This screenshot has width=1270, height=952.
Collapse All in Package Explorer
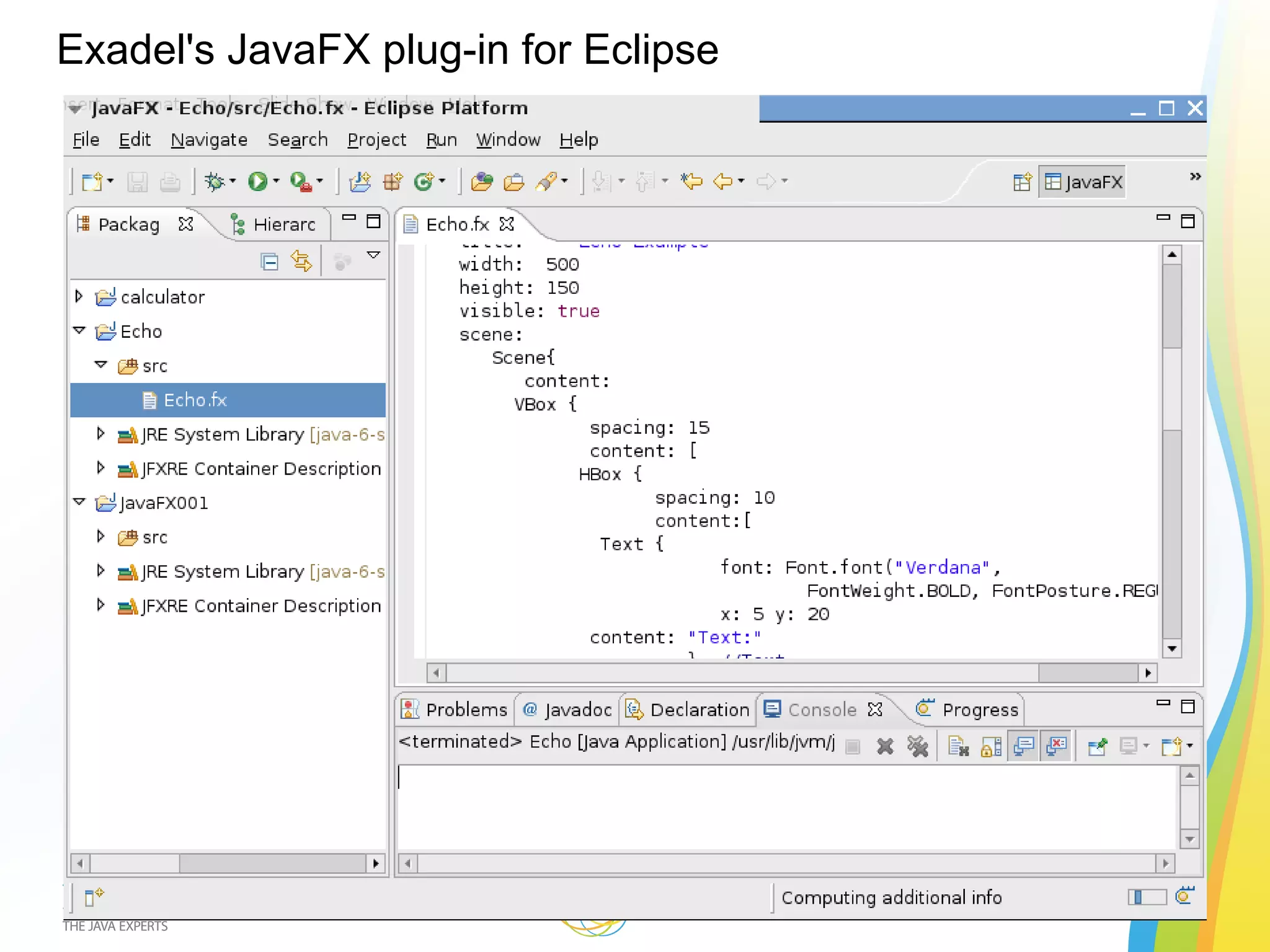[269, 262]
